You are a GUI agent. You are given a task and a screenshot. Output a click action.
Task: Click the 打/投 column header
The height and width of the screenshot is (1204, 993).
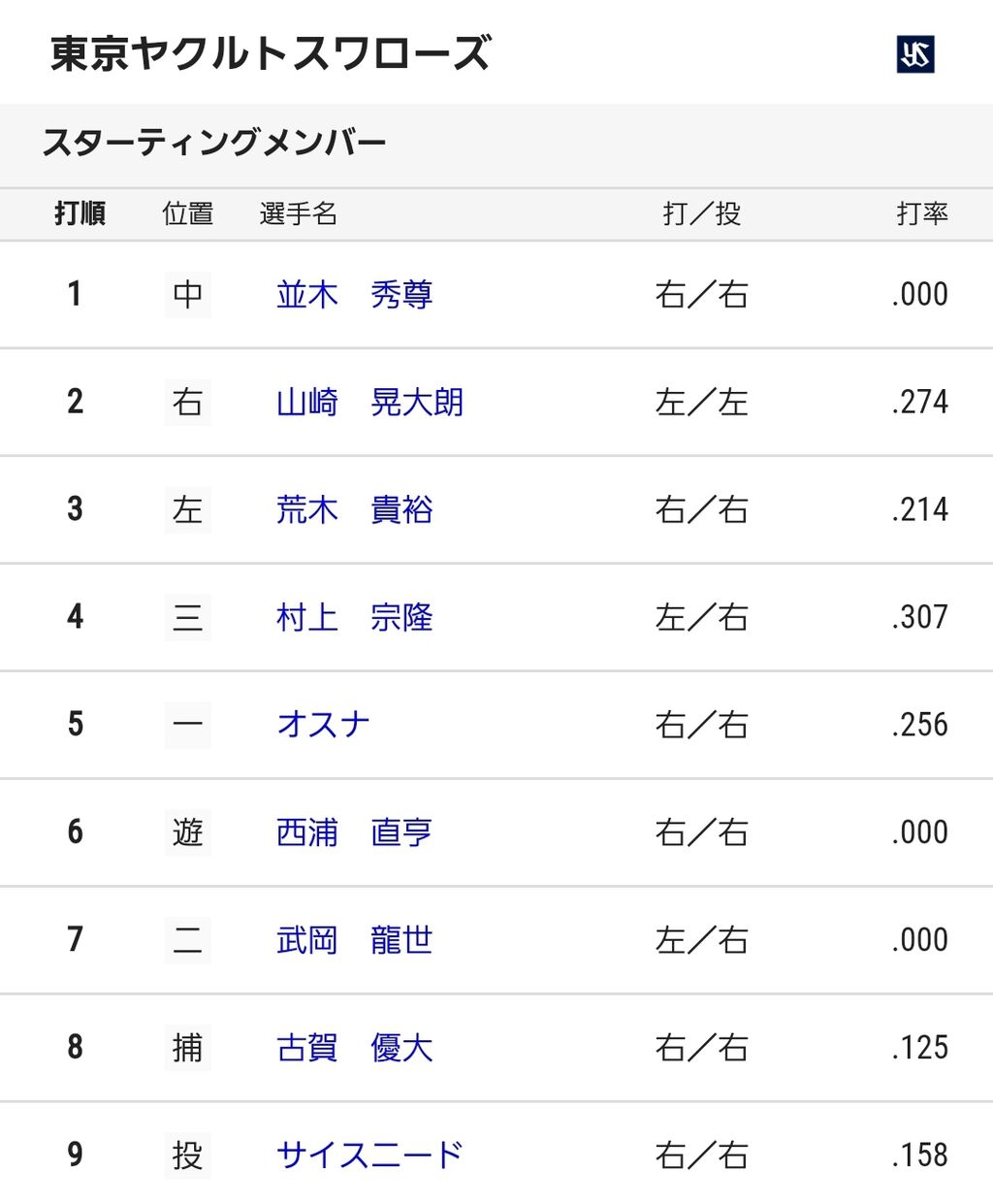701,214
